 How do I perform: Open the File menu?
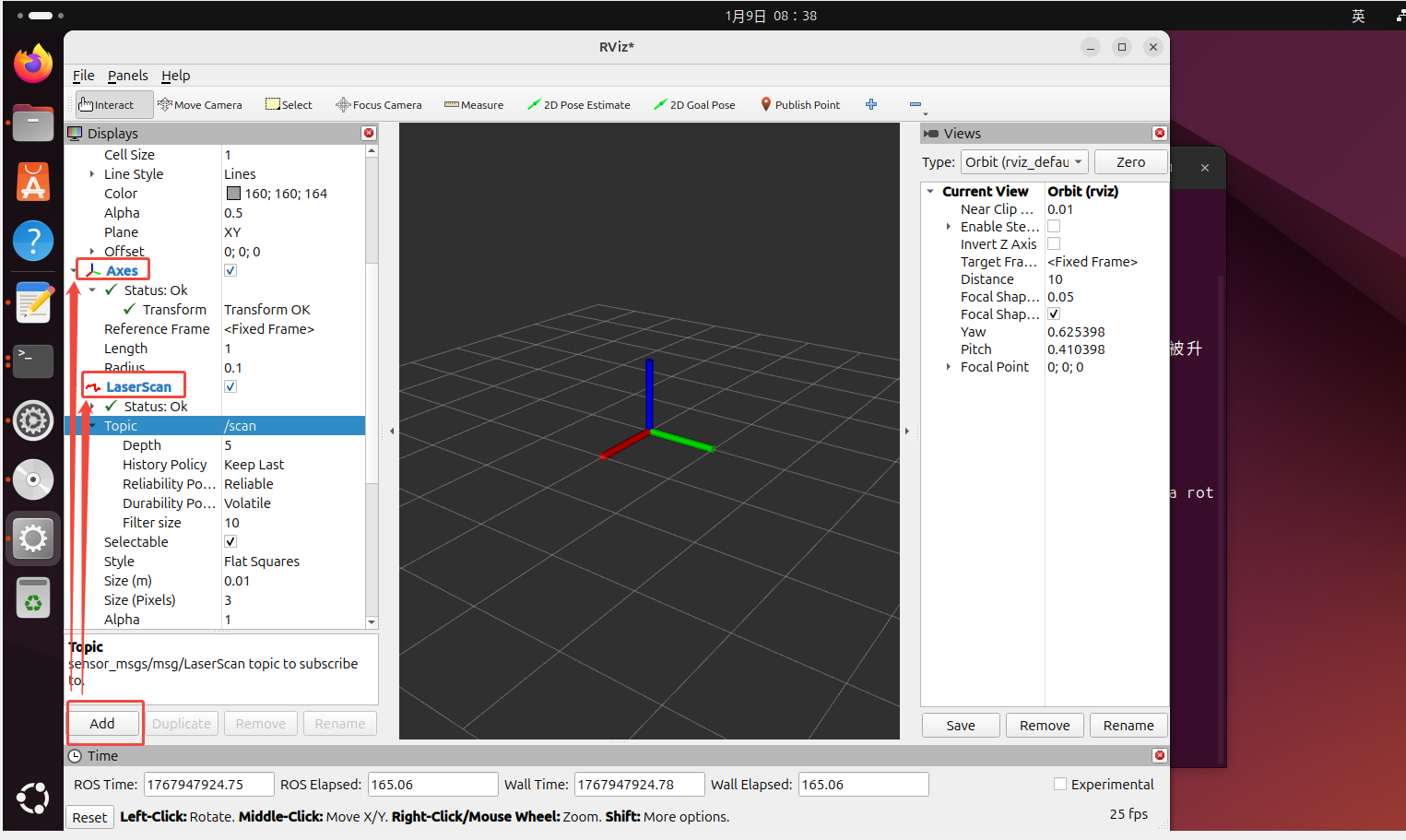coord(83,76)
